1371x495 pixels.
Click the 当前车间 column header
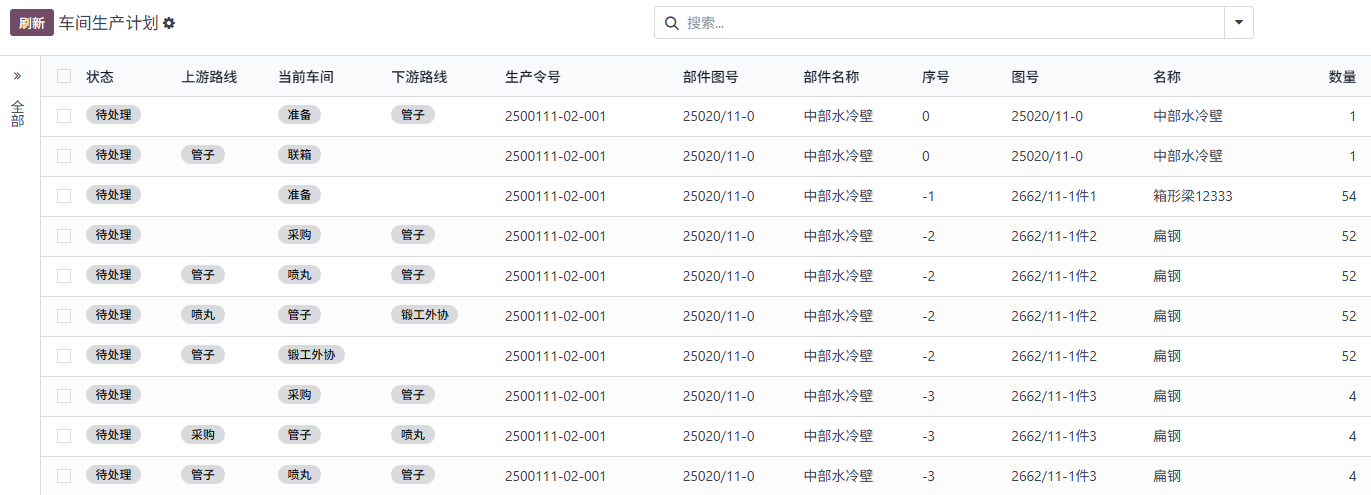click(x=305, y=77)
